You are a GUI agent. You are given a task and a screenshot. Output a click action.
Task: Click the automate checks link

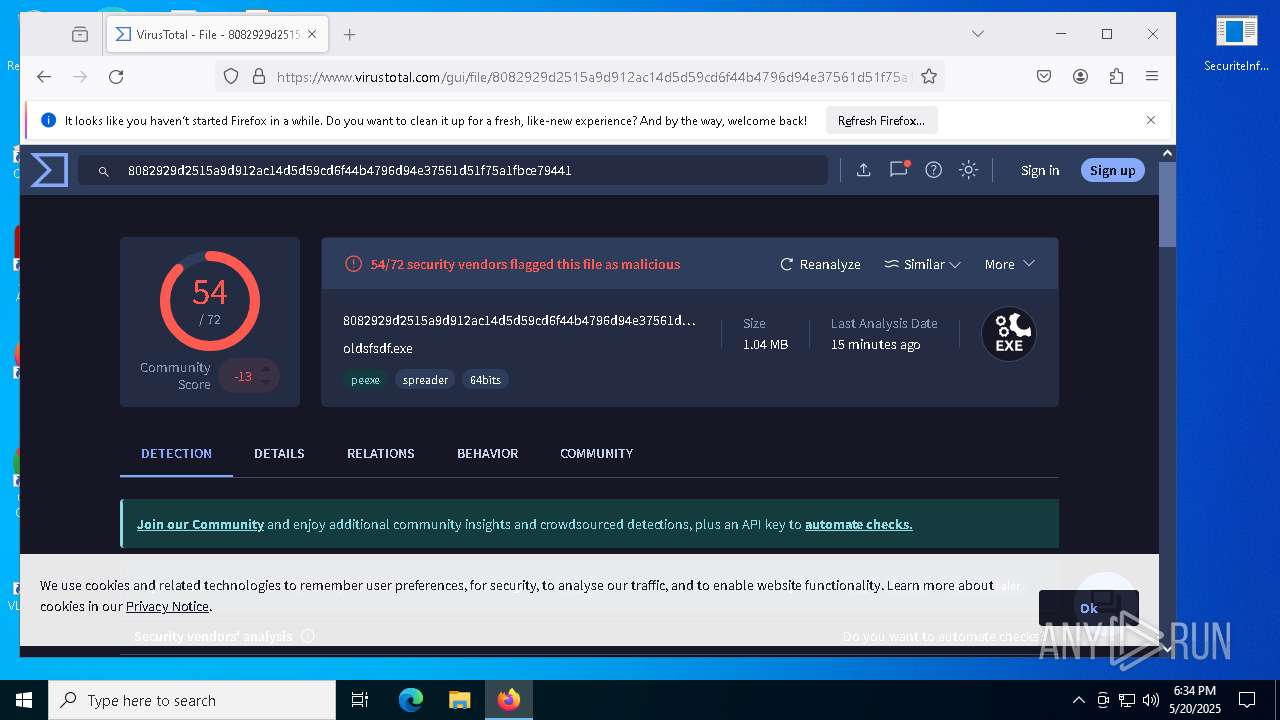[x=858, y=524]
